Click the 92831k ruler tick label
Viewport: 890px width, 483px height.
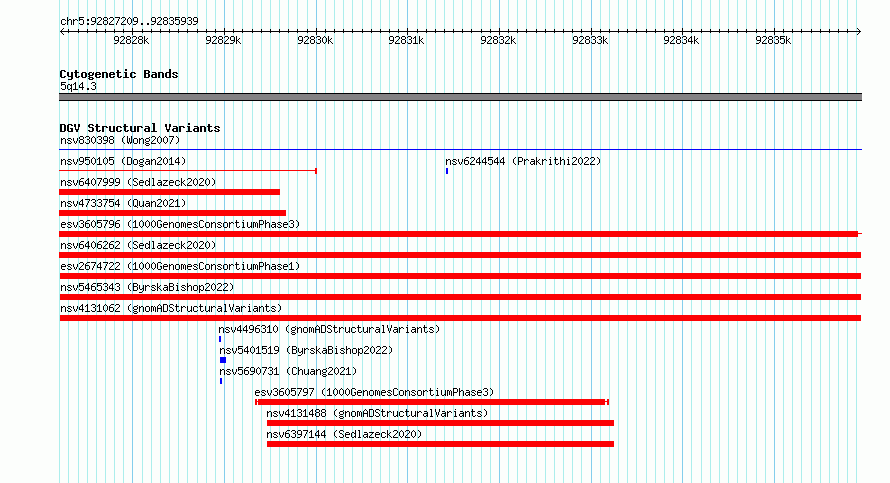(x=406, y=40)
